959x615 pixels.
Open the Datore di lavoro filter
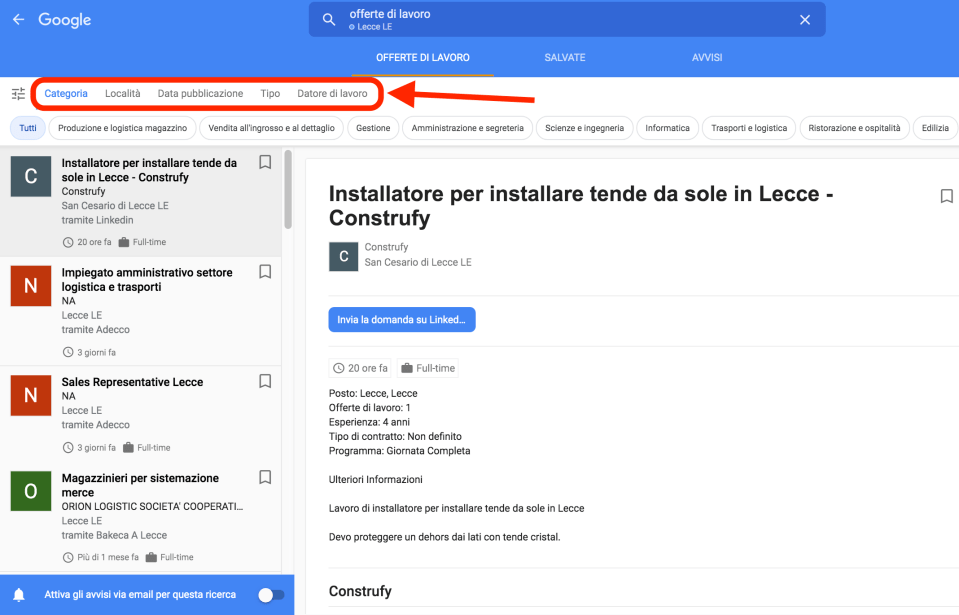[332, 94]
